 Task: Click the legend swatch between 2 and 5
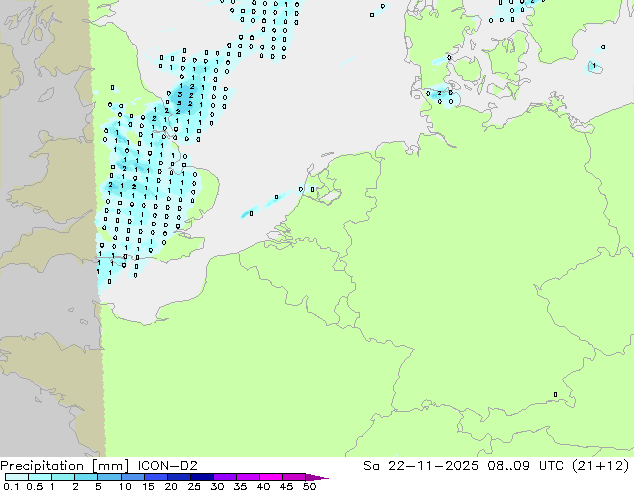(x=86, y=477)
